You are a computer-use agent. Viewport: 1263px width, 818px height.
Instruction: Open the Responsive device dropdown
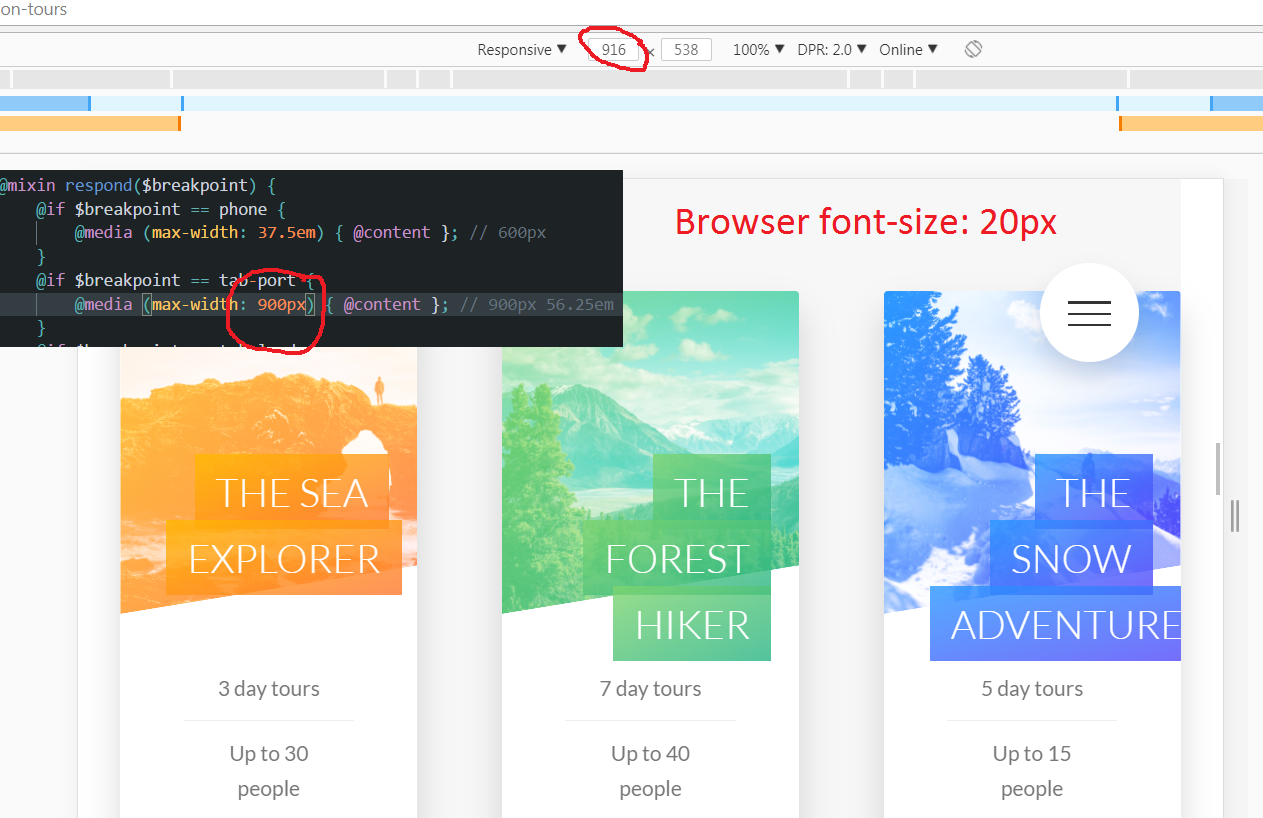[x=522, y=49]
